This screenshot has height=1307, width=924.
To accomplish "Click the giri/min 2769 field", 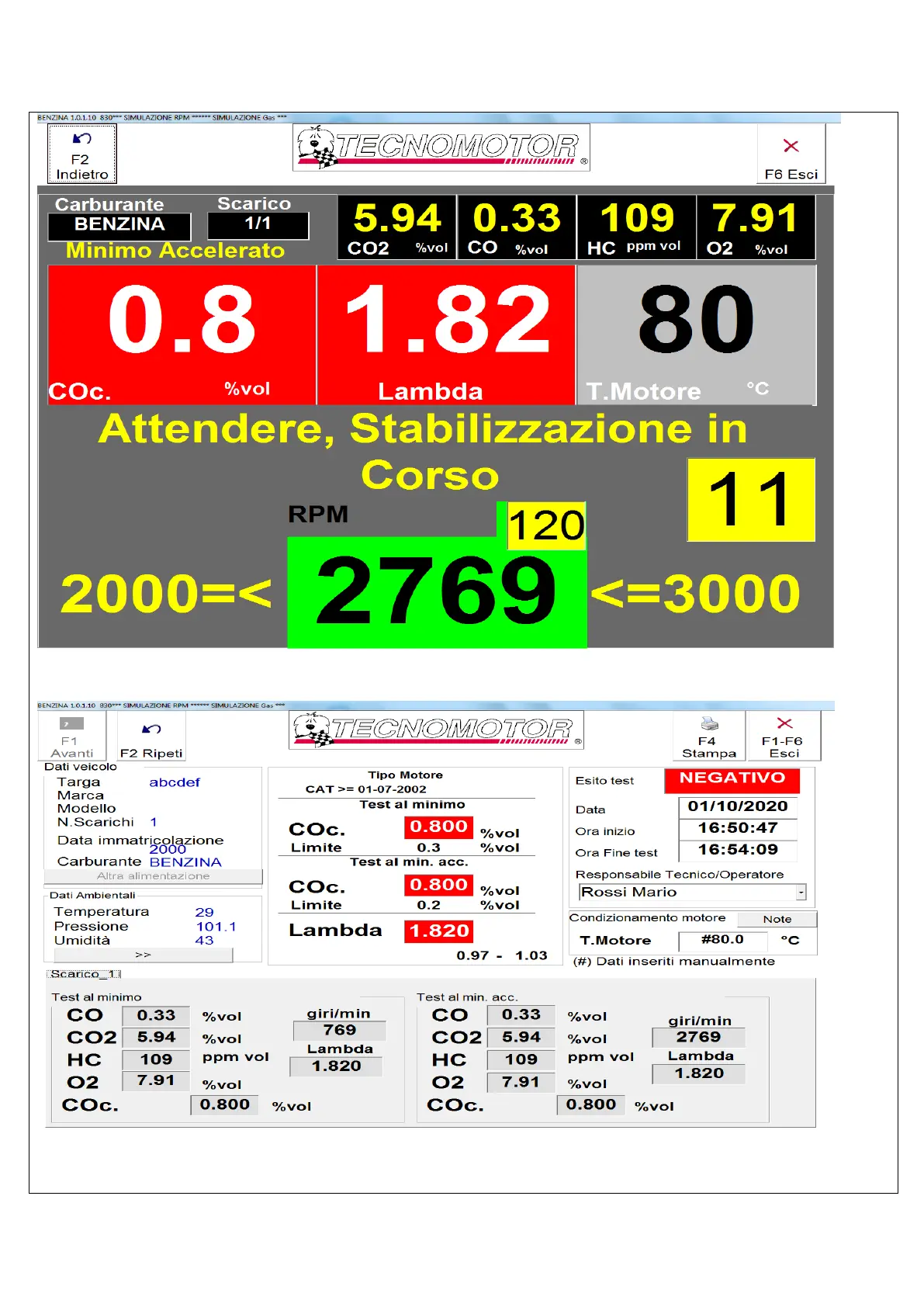I will (x=698, y=1038).
